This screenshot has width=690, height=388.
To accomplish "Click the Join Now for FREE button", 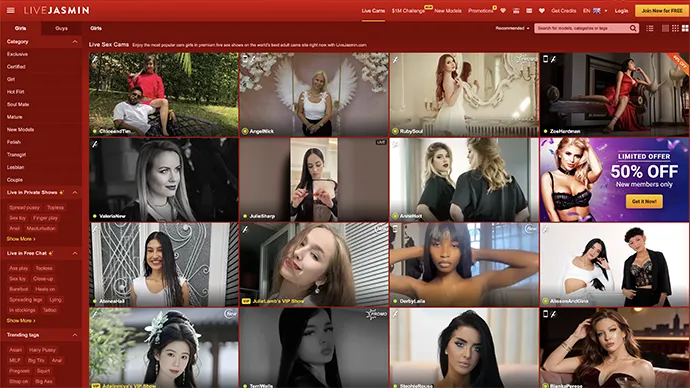I will coord(661,11).
